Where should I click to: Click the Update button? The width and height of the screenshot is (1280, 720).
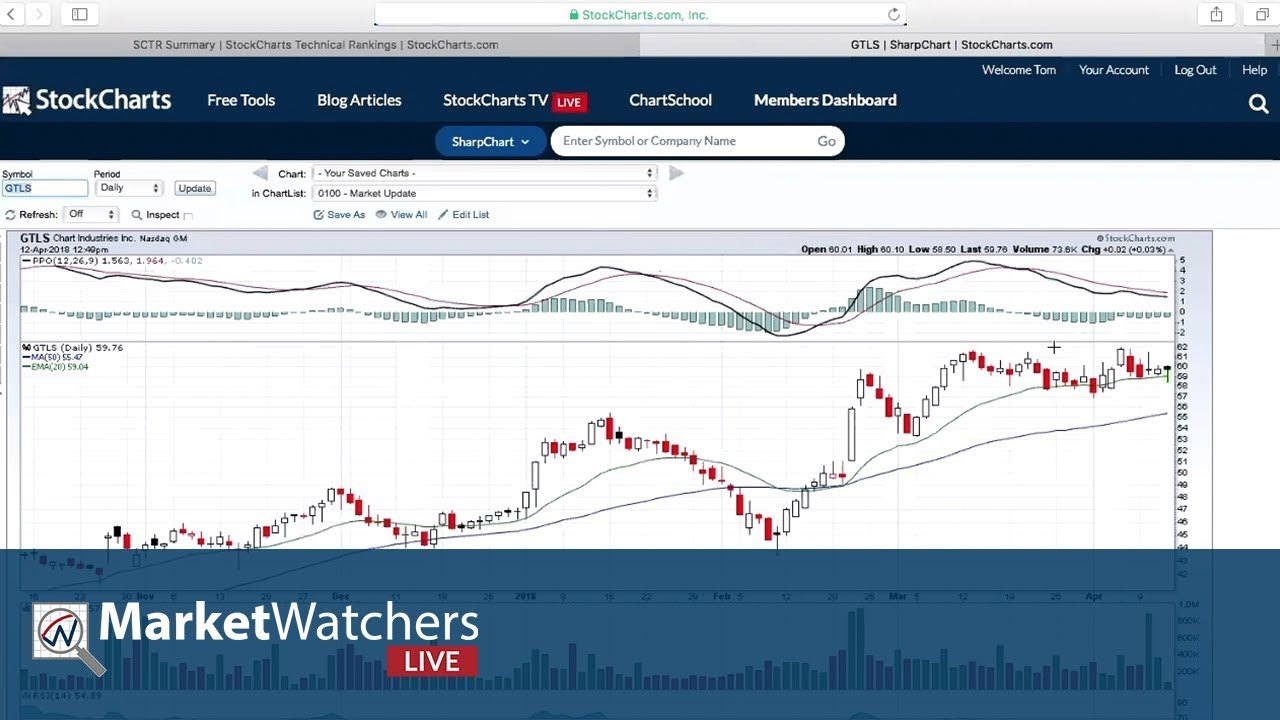click(x=194, y=188)
